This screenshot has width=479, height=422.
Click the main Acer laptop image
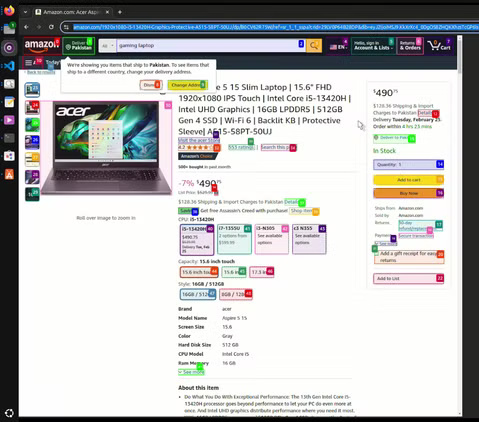pos(106,148)
